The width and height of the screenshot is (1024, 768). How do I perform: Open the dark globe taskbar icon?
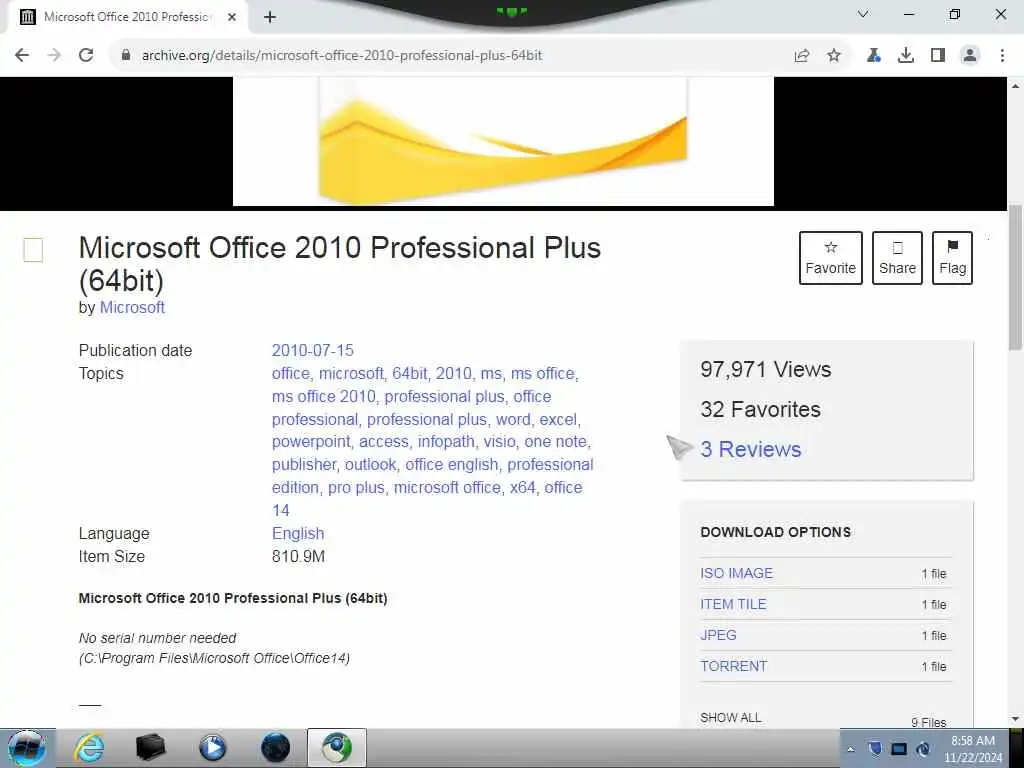(x=275, y=748)
